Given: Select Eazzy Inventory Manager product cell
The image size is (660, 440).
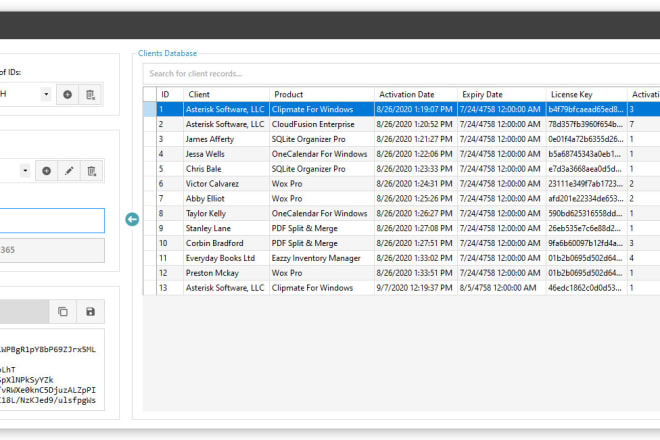Looking at the screenshot, I should 322,258.
